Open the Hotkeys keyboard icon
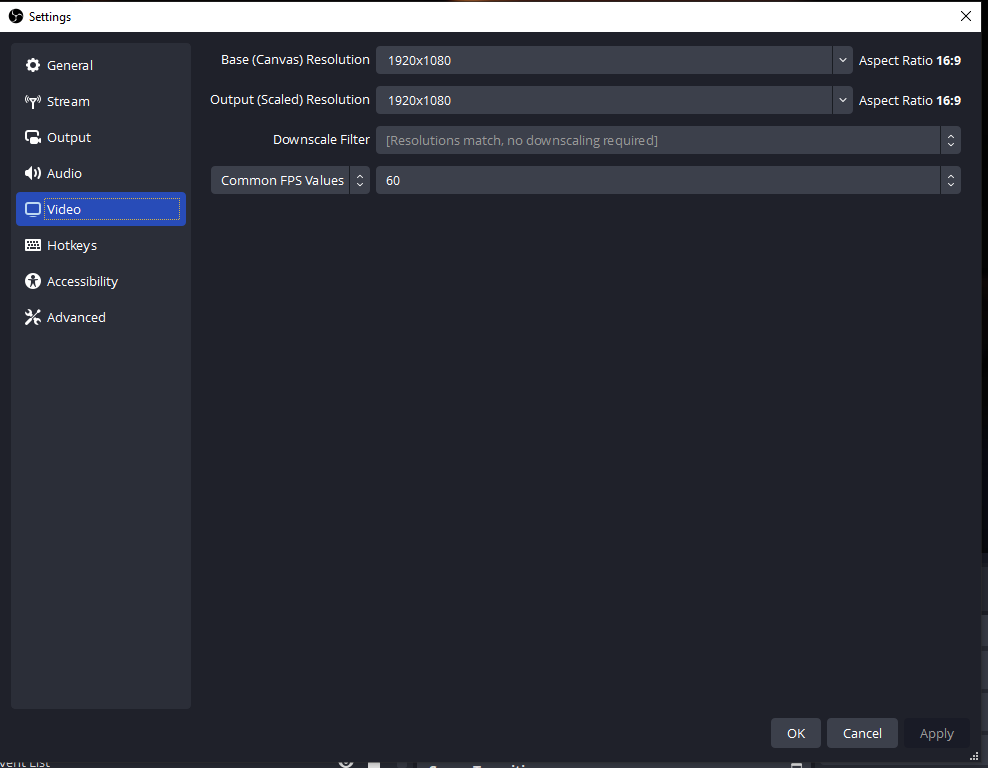This screenshot has height=768, width=988. 33,245
